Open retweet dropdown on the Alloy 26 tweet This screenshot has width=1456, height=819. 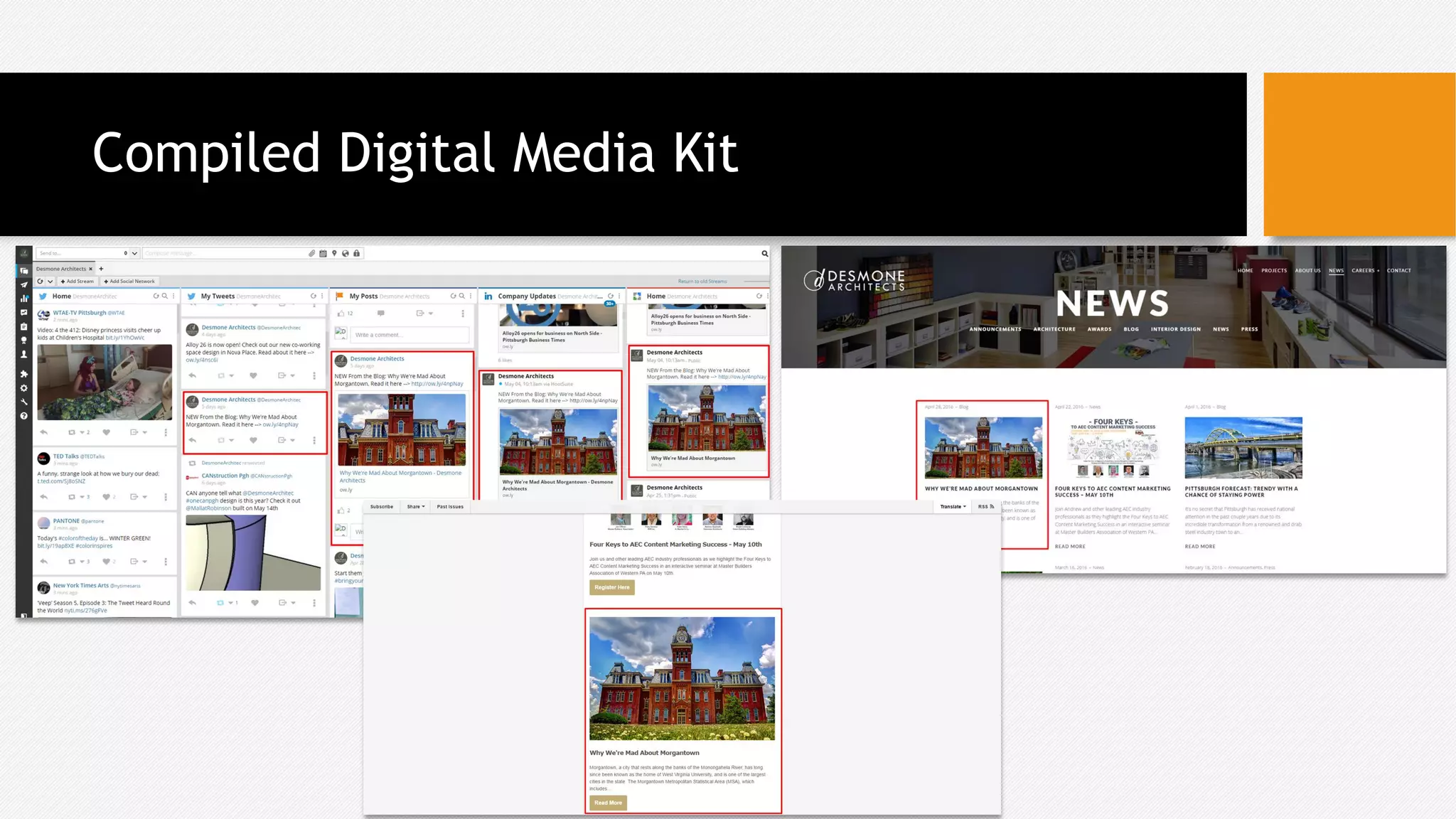[x=231, y=375]
